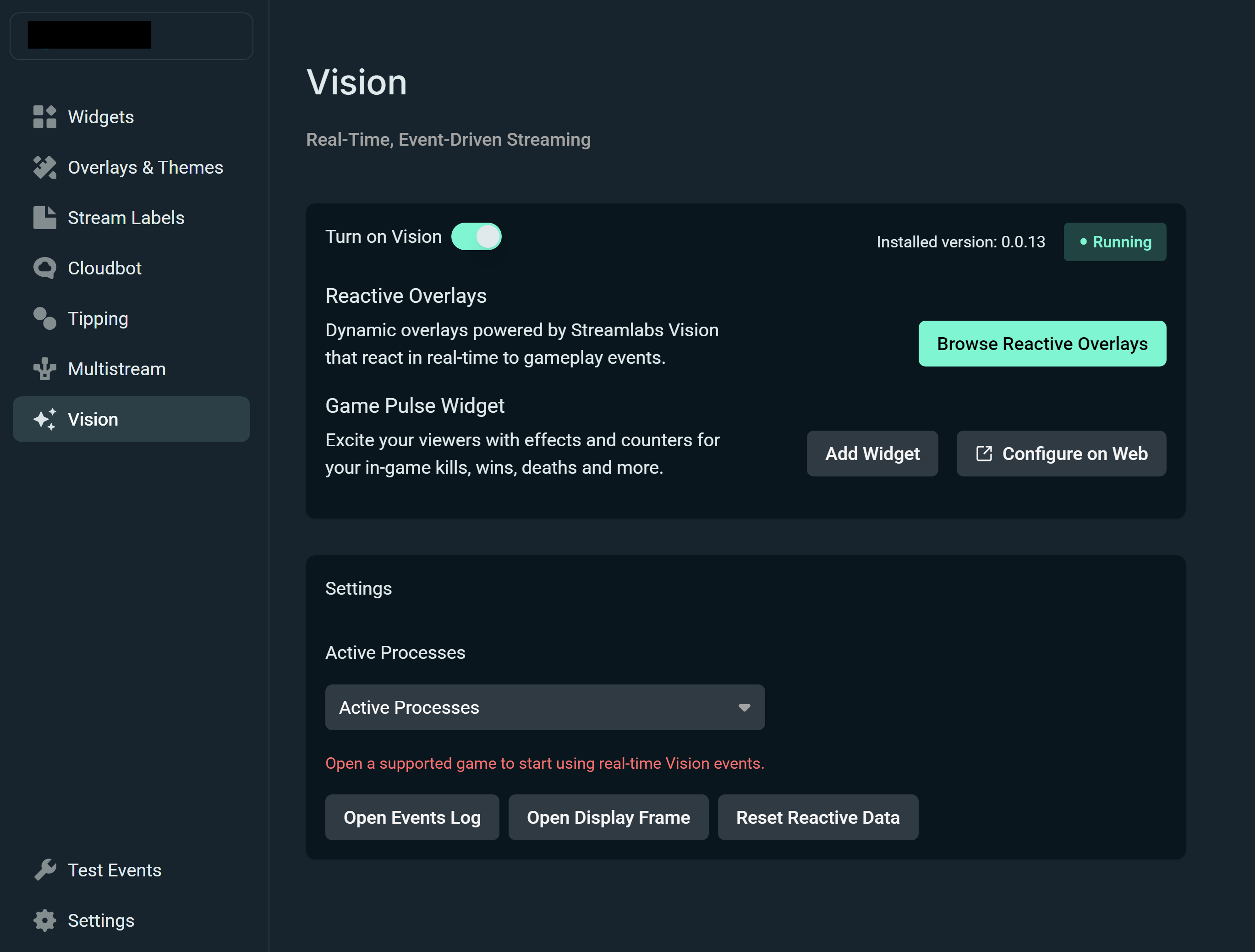
Task: Open Multistream from the sidebar
Action: tap(131, 369)
